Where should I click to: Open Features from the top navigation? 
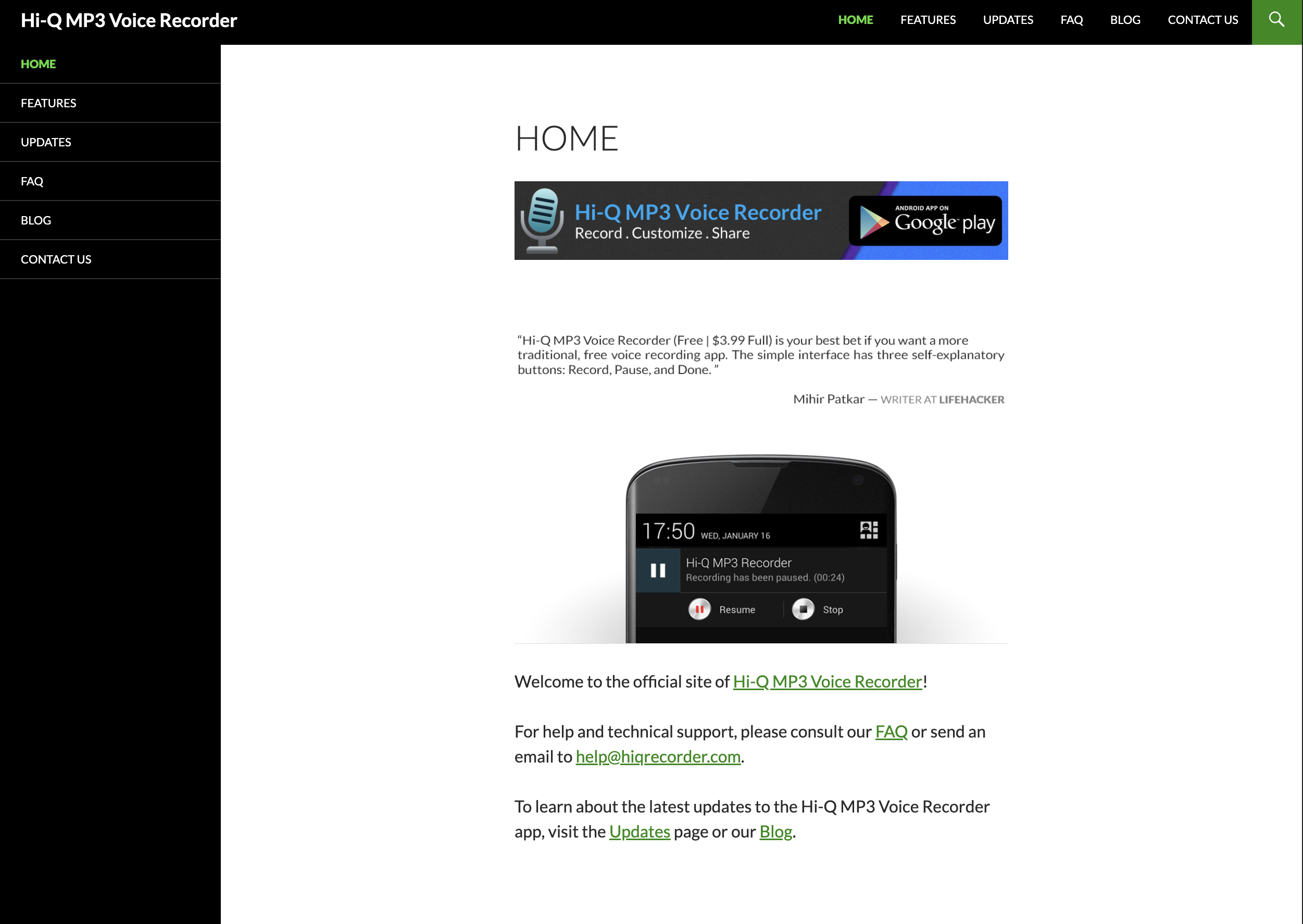[928, 20]
